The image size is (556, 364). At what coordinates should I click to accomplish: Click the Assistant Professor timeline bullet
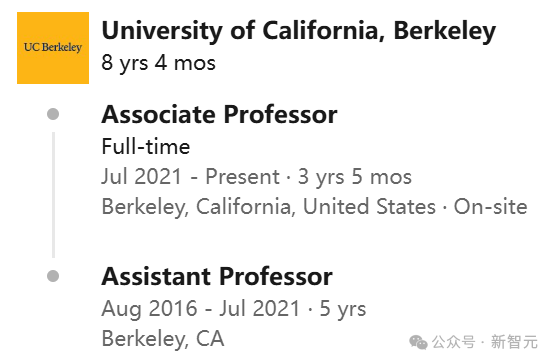tap(53, 276)
